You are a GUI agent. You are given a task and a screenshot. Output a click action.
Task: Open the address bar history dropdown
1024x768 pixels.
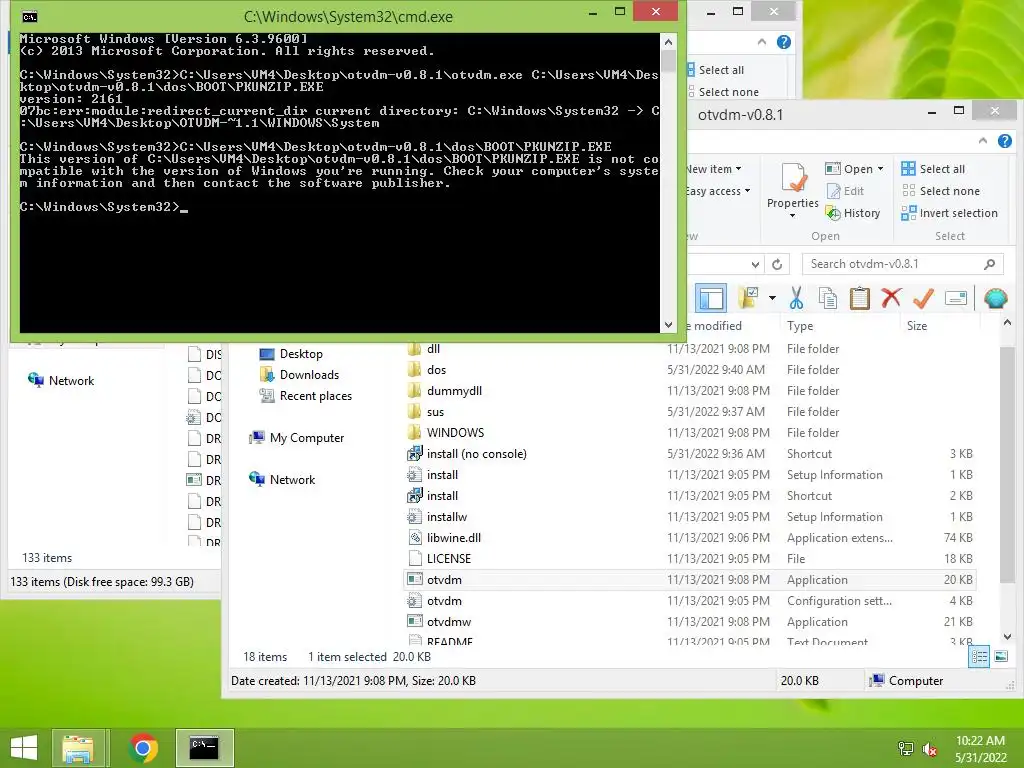755,264
